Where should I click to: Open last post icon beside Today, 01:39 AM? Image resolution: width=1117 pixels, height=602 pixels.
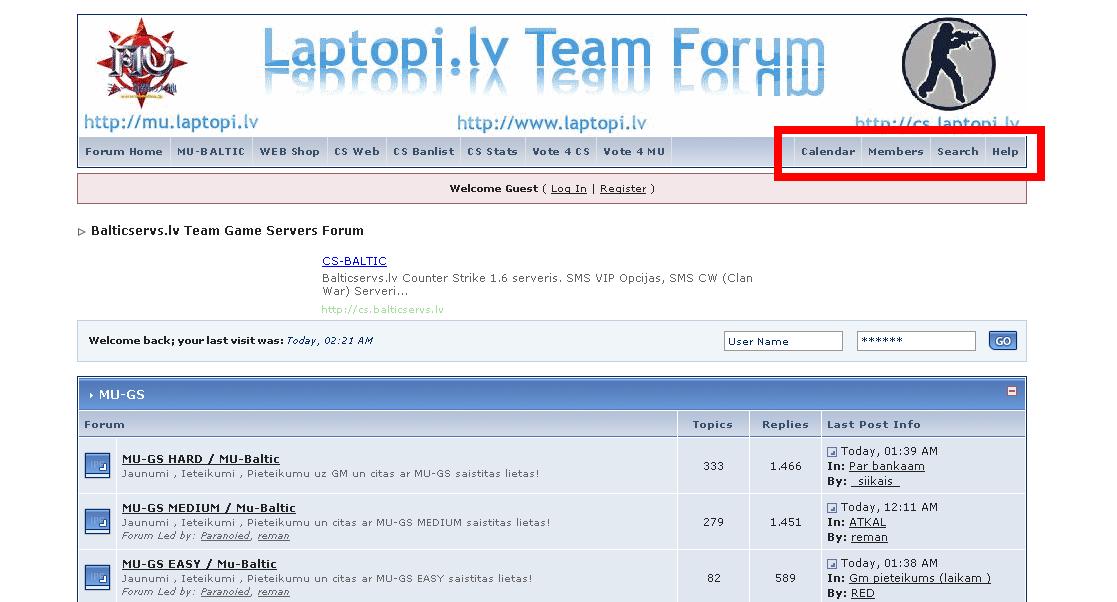coord(832,452)
